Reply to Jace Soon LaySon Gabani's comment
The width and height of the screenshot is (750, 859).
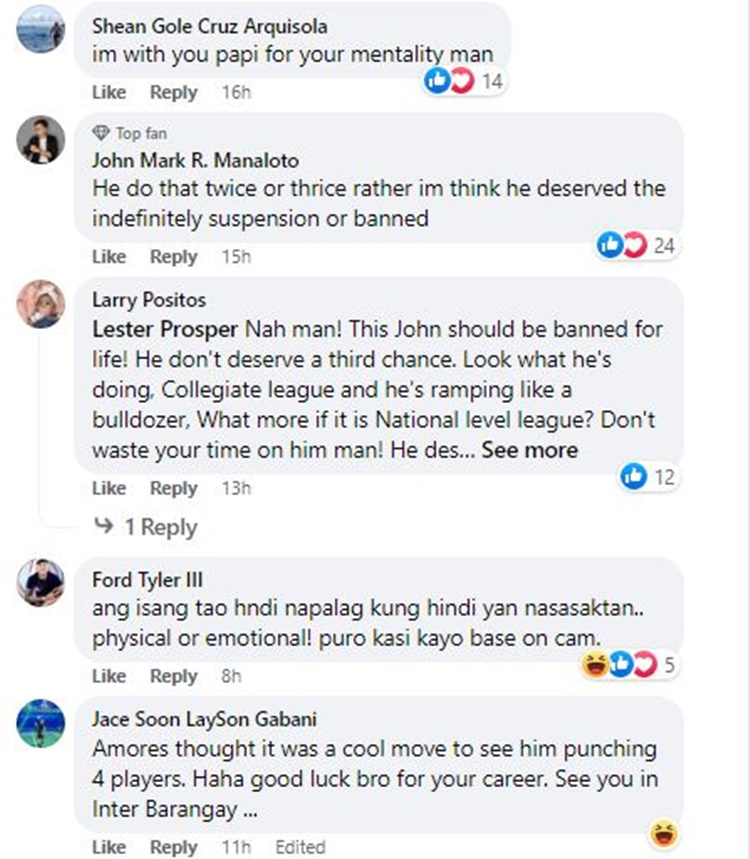(x=173, y=847)
